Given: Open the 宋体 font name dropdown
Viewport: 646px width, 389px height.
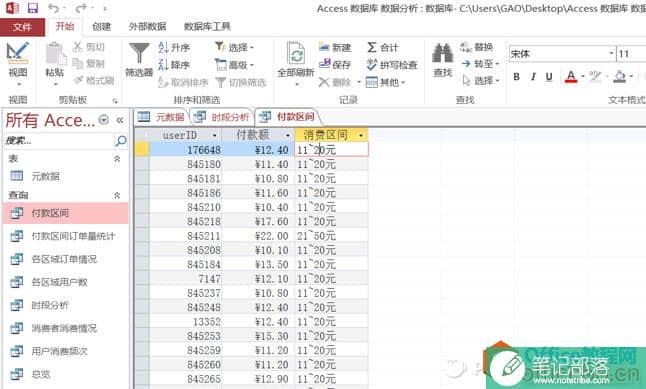Looking at the screenshot, I should (611, 54).
